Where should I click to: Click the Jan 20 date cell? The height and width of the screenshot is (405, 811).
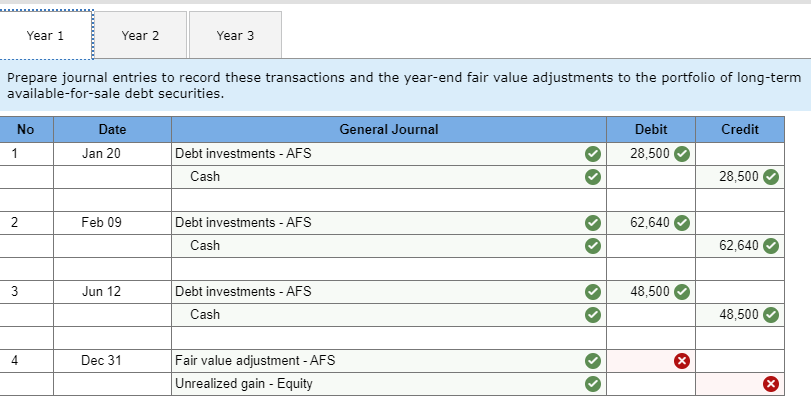(112, 153)
